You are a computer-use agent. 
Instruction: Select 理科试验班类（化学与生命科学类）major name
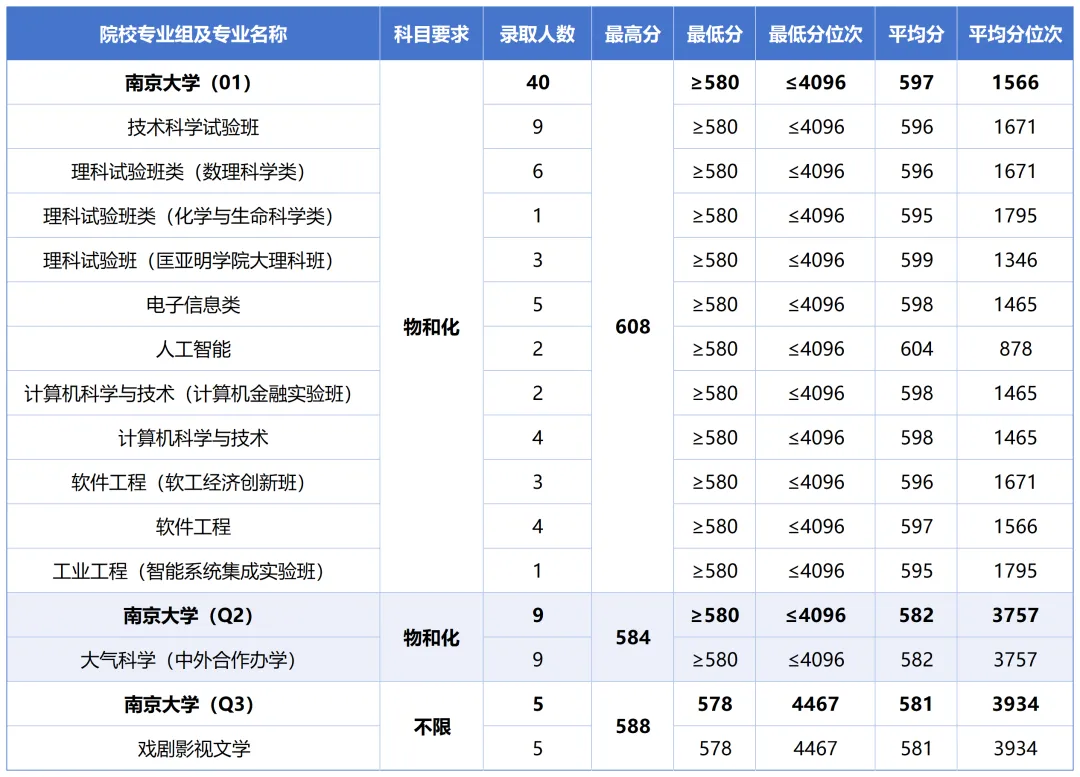tap(193, 216)
